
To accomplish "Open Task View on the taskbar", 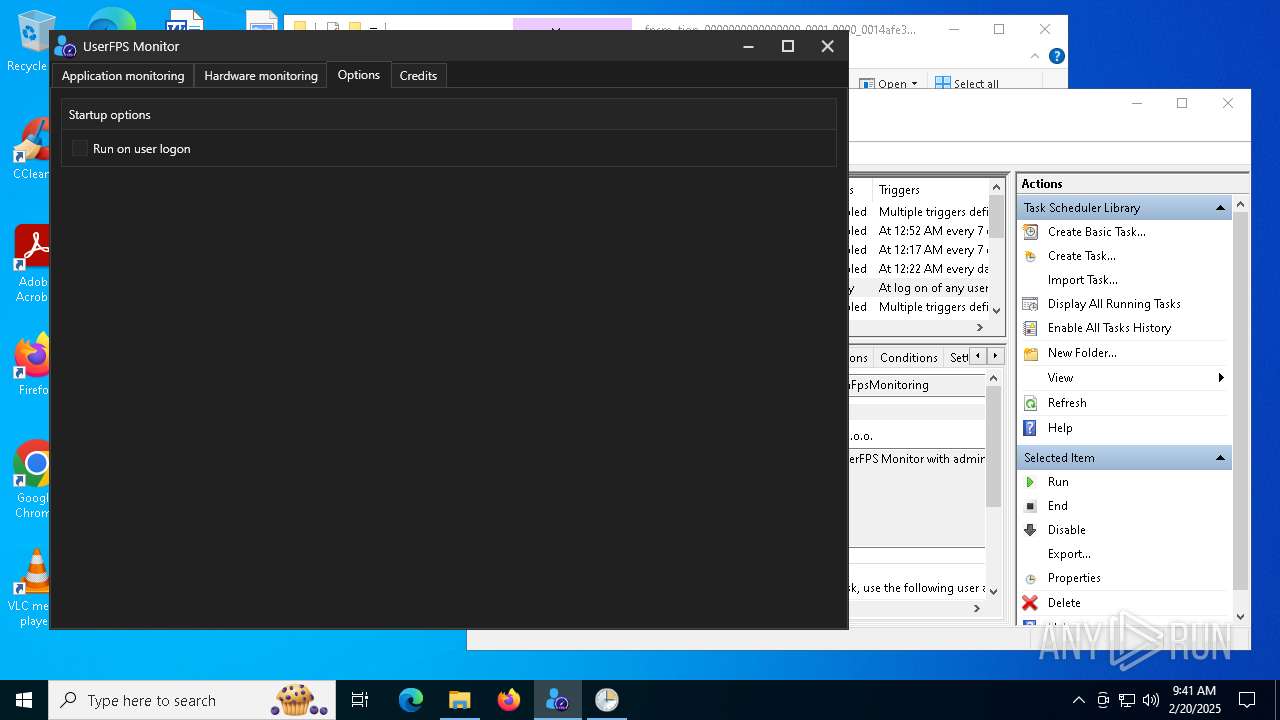I will coord(360,700).
